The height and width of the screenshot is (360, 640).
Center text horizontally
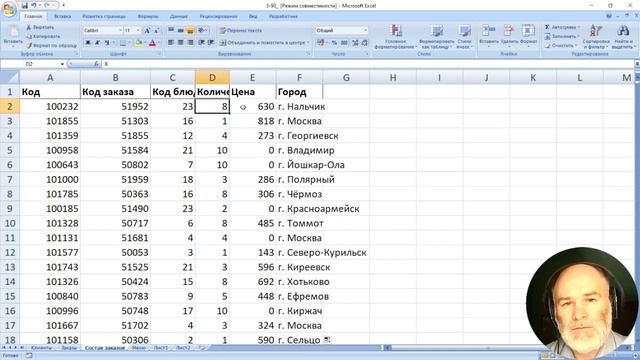(x=180, y=42)
